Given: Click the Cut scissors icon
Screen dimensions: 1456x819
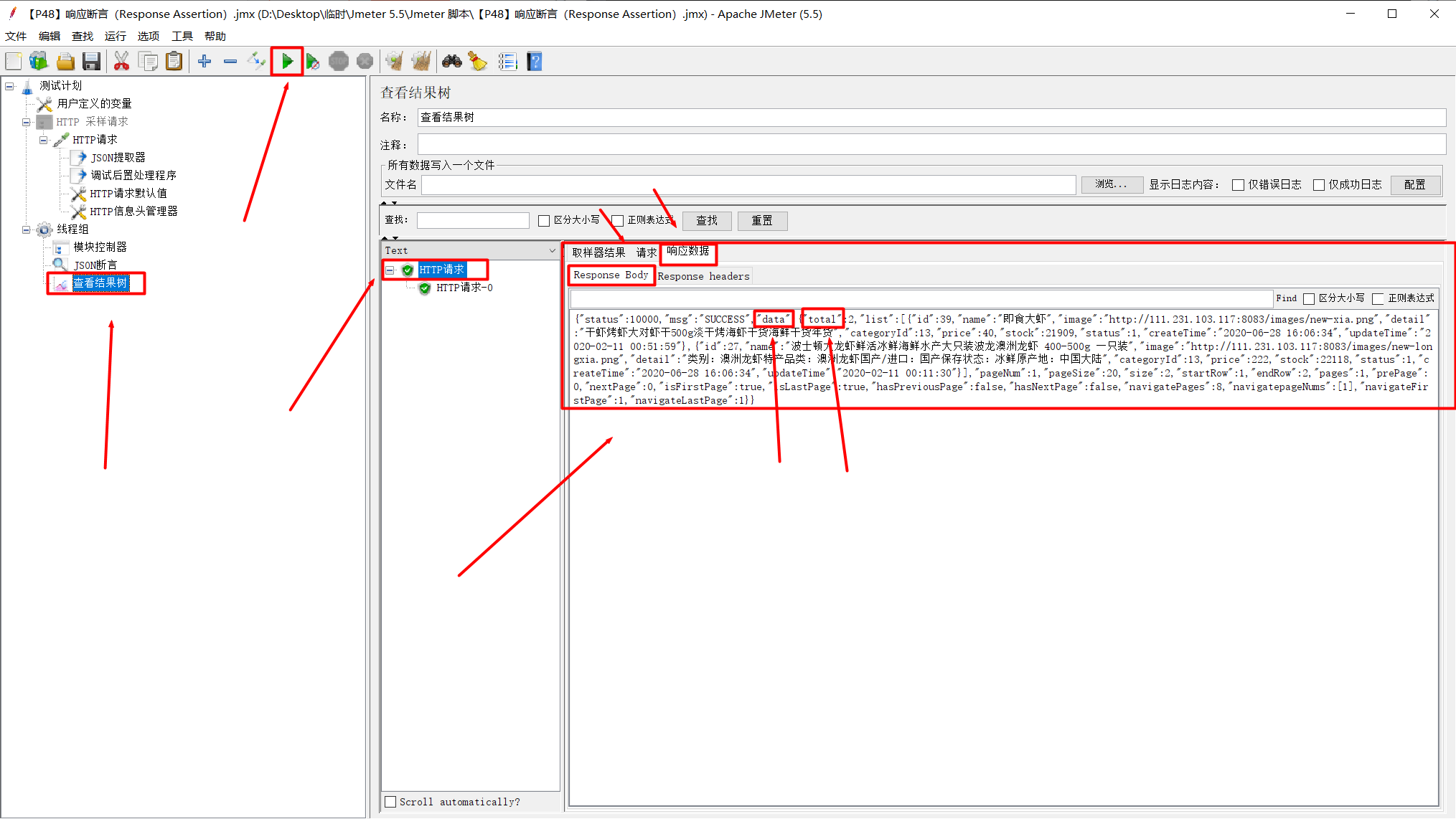Looking at the screenshot, I should click(x=121, y=62).
